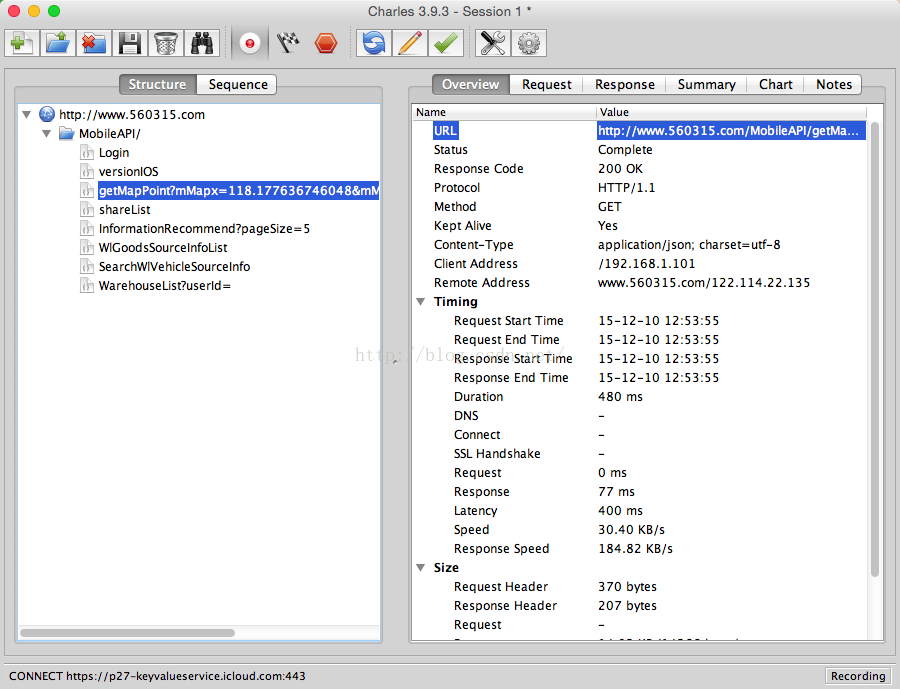Image resolution: width=900 pixels, height=689 pixels.
Task: Open the Response tab
Action: (624, 84)
